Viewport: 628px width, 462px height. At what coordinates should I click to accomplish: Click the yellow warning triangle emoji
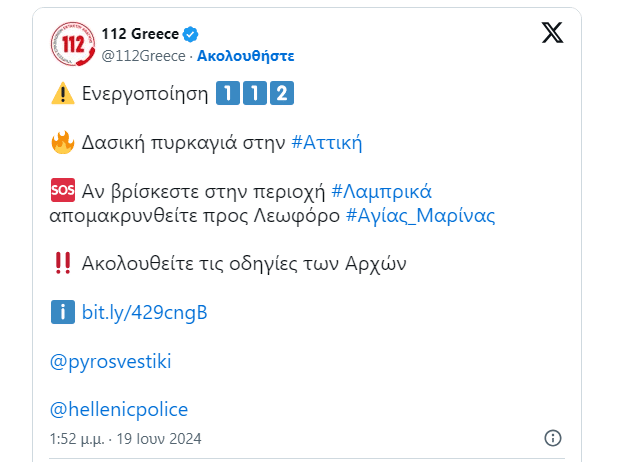(x=62, y=93)
